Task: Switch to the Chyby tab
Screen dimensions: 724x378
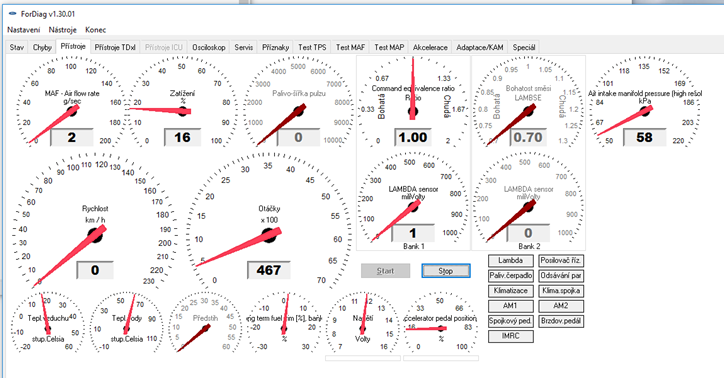Action: coord(42,47)
